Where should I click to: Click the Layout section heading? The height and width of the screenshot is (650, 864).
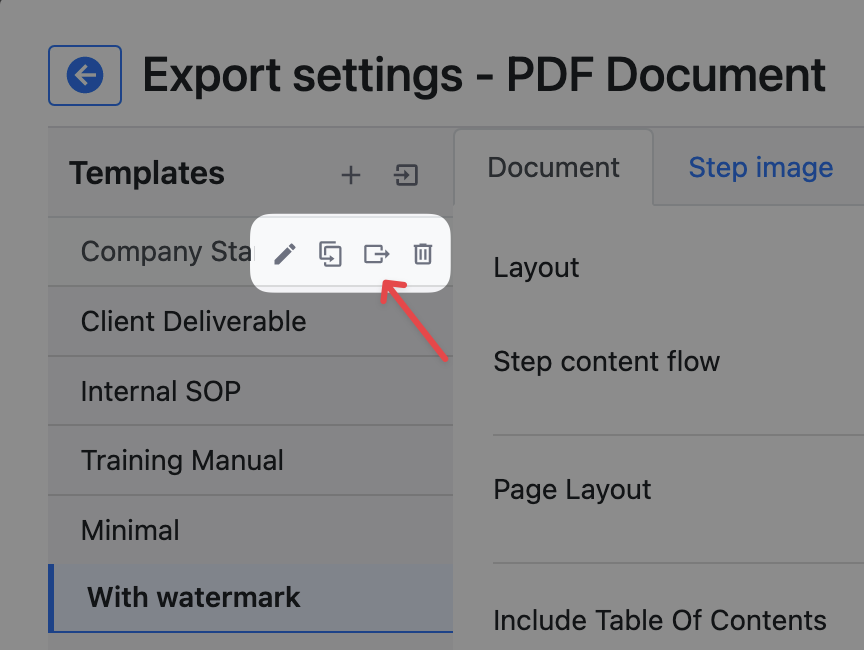(x=536, y=268)
